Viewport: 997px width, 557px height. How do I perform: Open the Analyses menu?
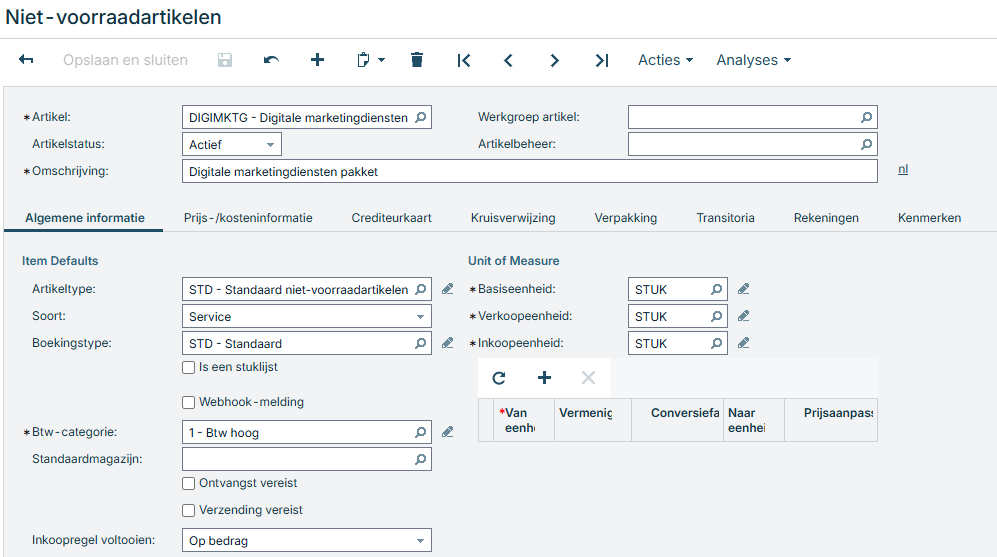click(x=753, y=60)
